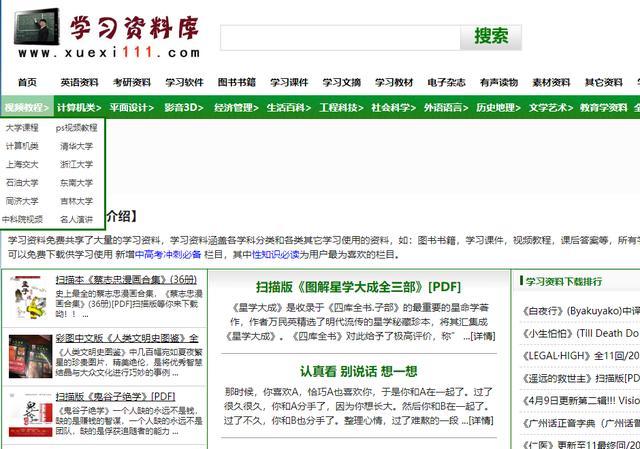Select 石油大学 in the submenu
The width and height of the screenshot is (640, 449).
[22, 183]
